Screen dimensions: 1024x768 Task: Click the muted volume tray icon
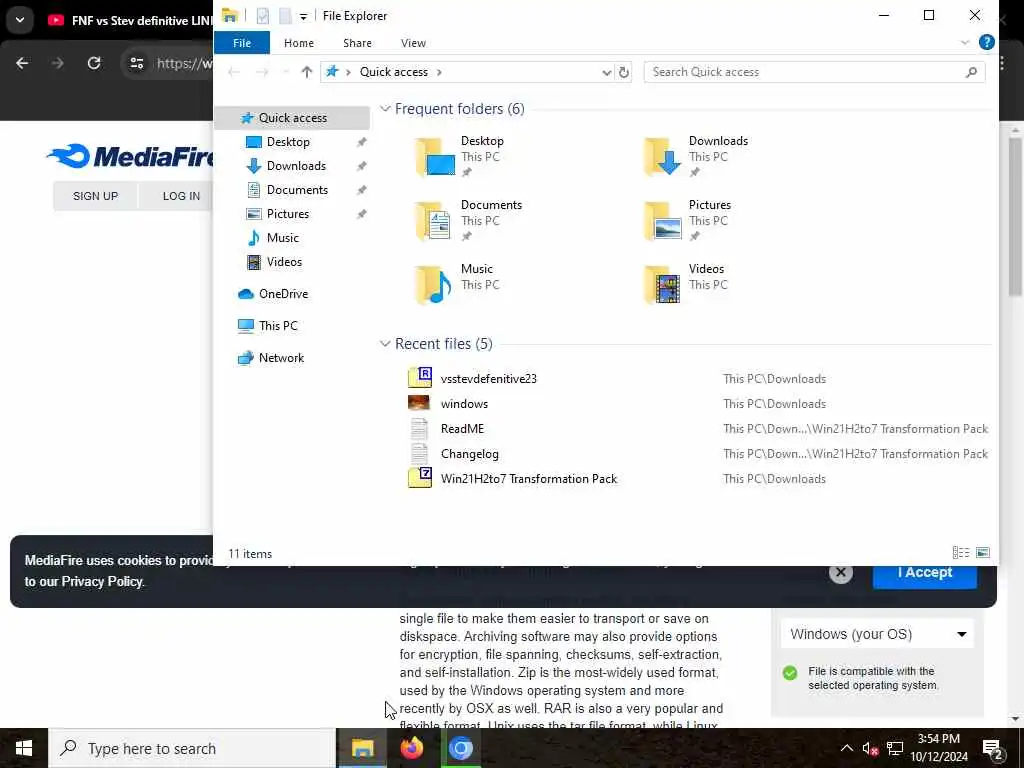(870, 748)
